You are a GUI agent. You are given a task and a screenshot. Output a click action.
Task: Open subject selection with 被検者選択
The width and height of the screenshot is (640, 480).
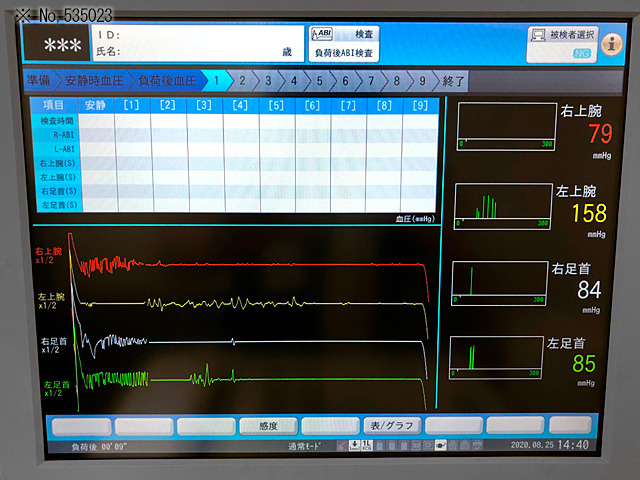click(x=562, y=45)
